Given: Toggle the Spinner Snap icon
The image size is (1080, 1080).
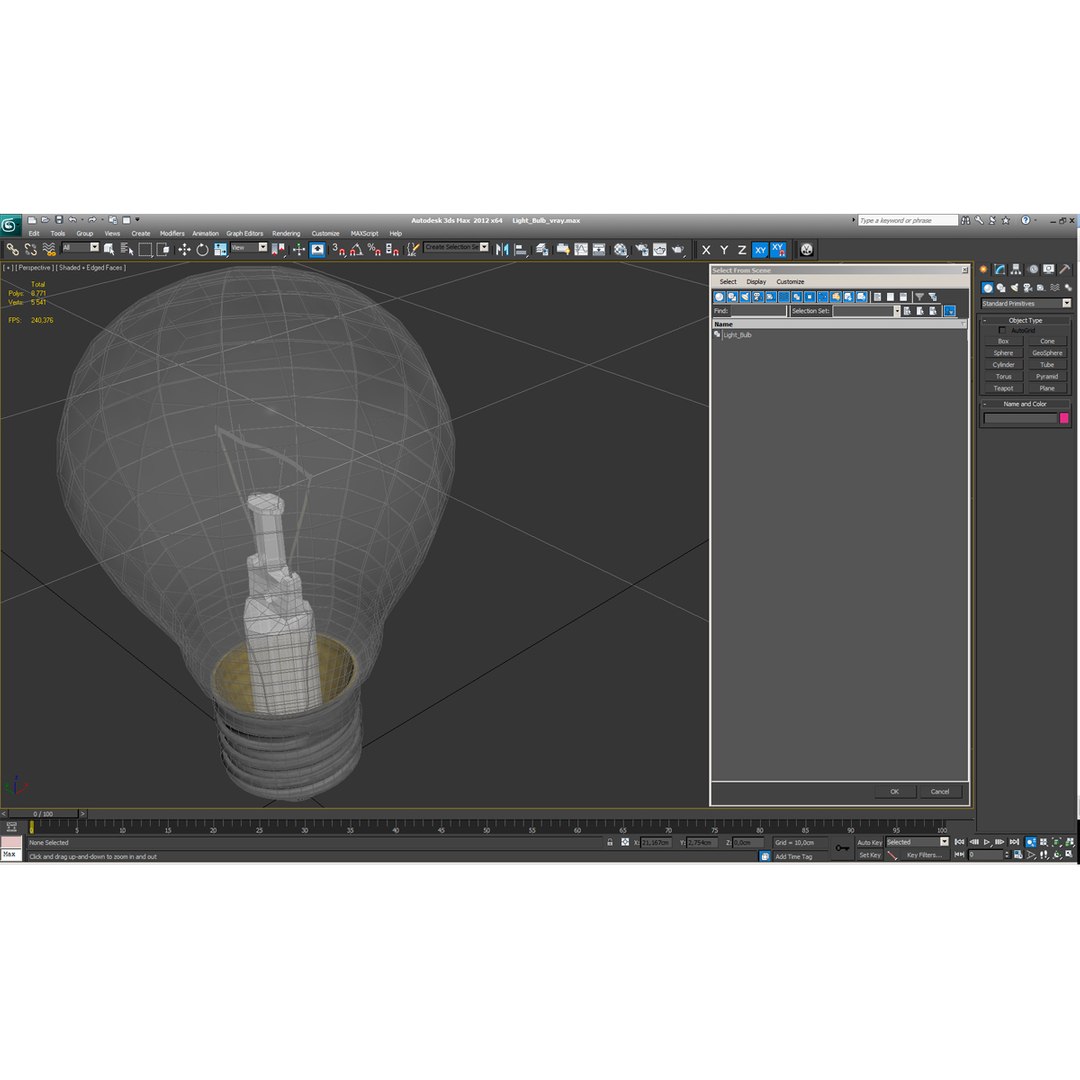Looking at the screenshot, I should [x=392, y=249].
